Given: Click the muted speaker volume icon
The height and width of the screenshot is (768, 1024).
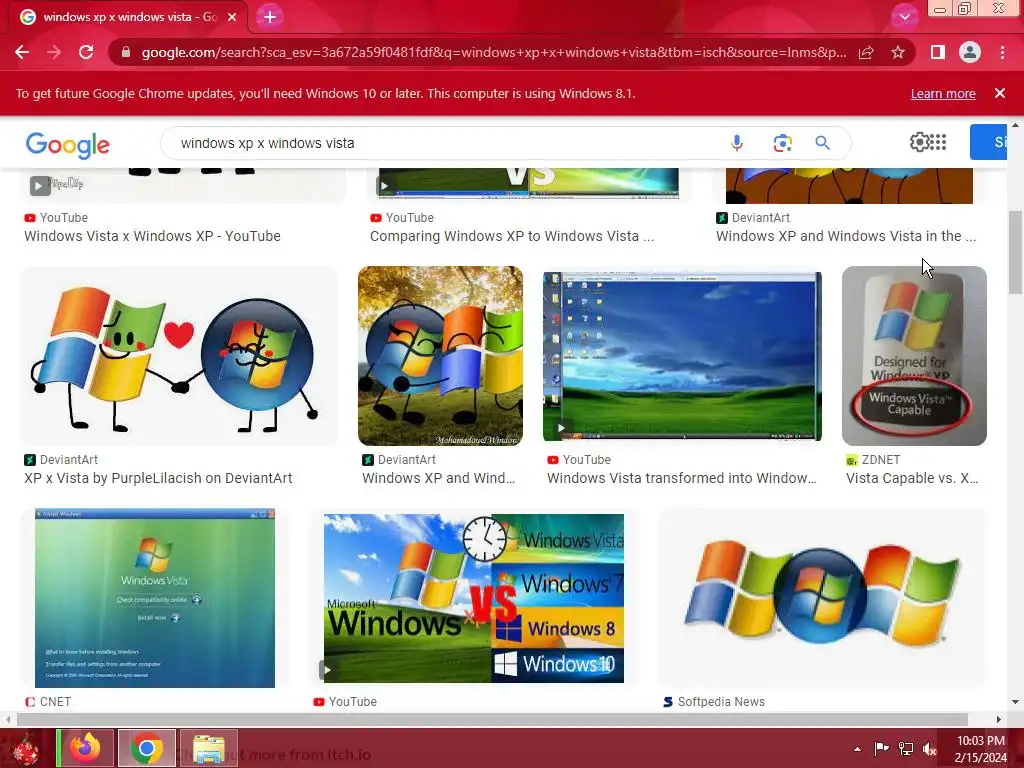Looking at the screenshot, I should pos(930,748).
